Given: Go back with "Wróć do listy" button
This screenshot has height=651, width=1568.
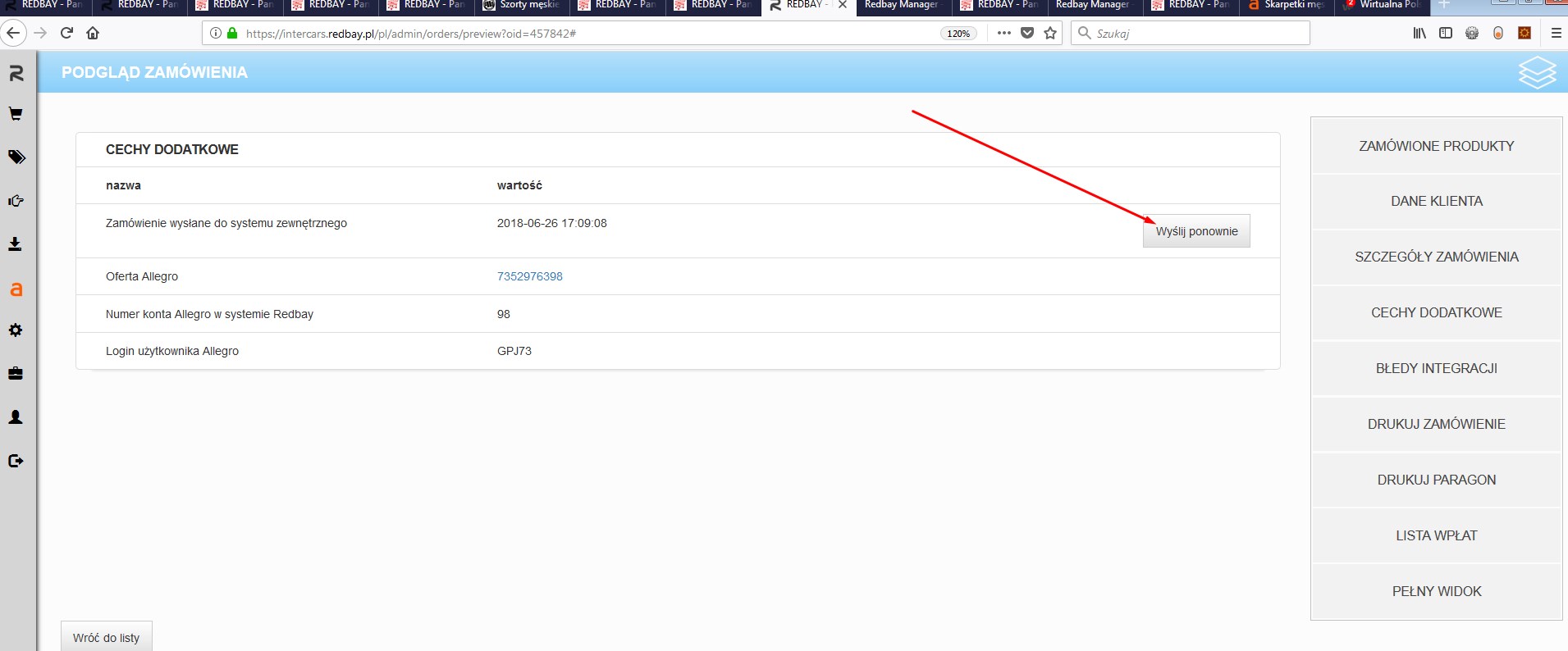Looking at the screenshot, I should pos(107,637).
